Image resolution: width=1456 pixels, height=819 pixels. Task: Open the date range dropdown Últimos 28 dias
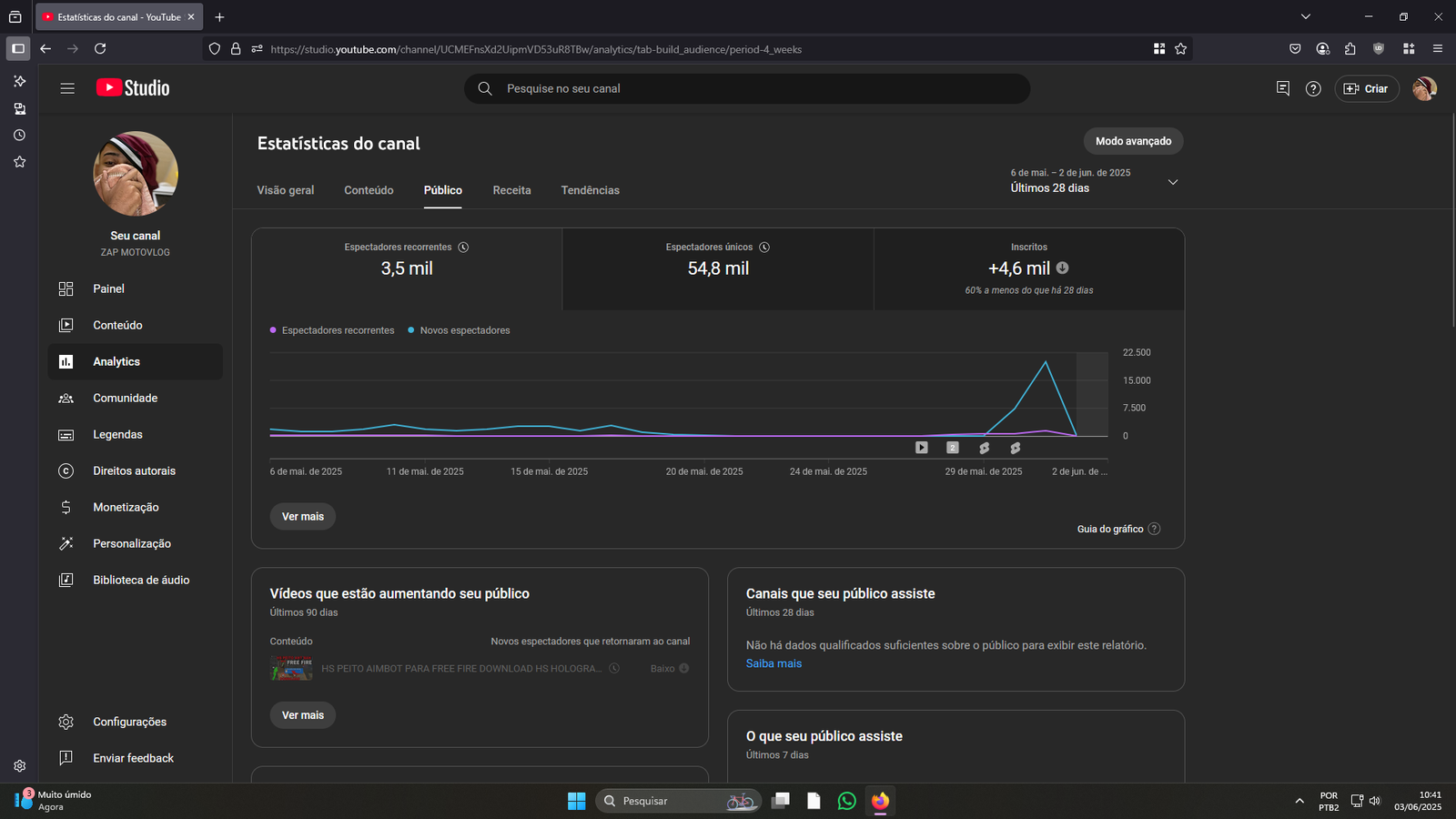coord(1095,180)
